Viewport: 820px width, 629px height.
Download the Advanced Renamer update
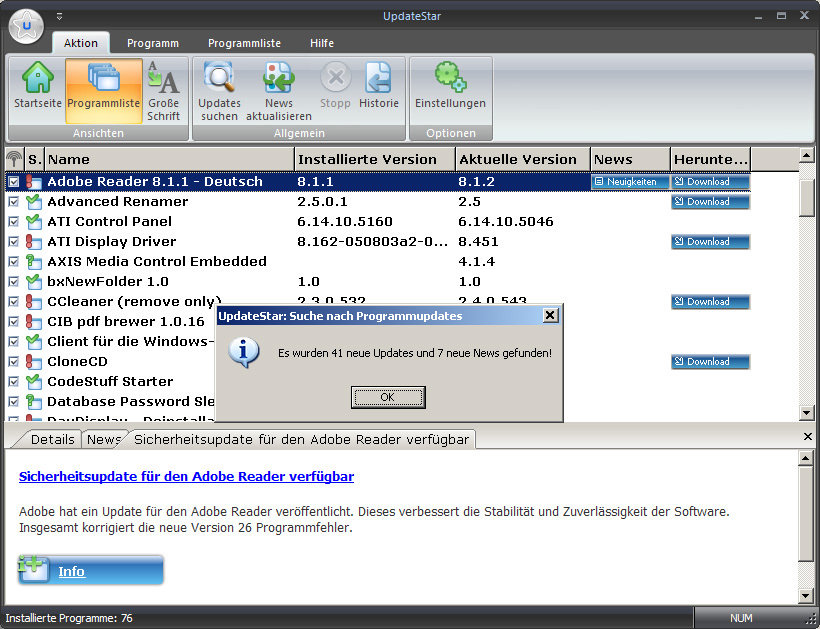710,201
